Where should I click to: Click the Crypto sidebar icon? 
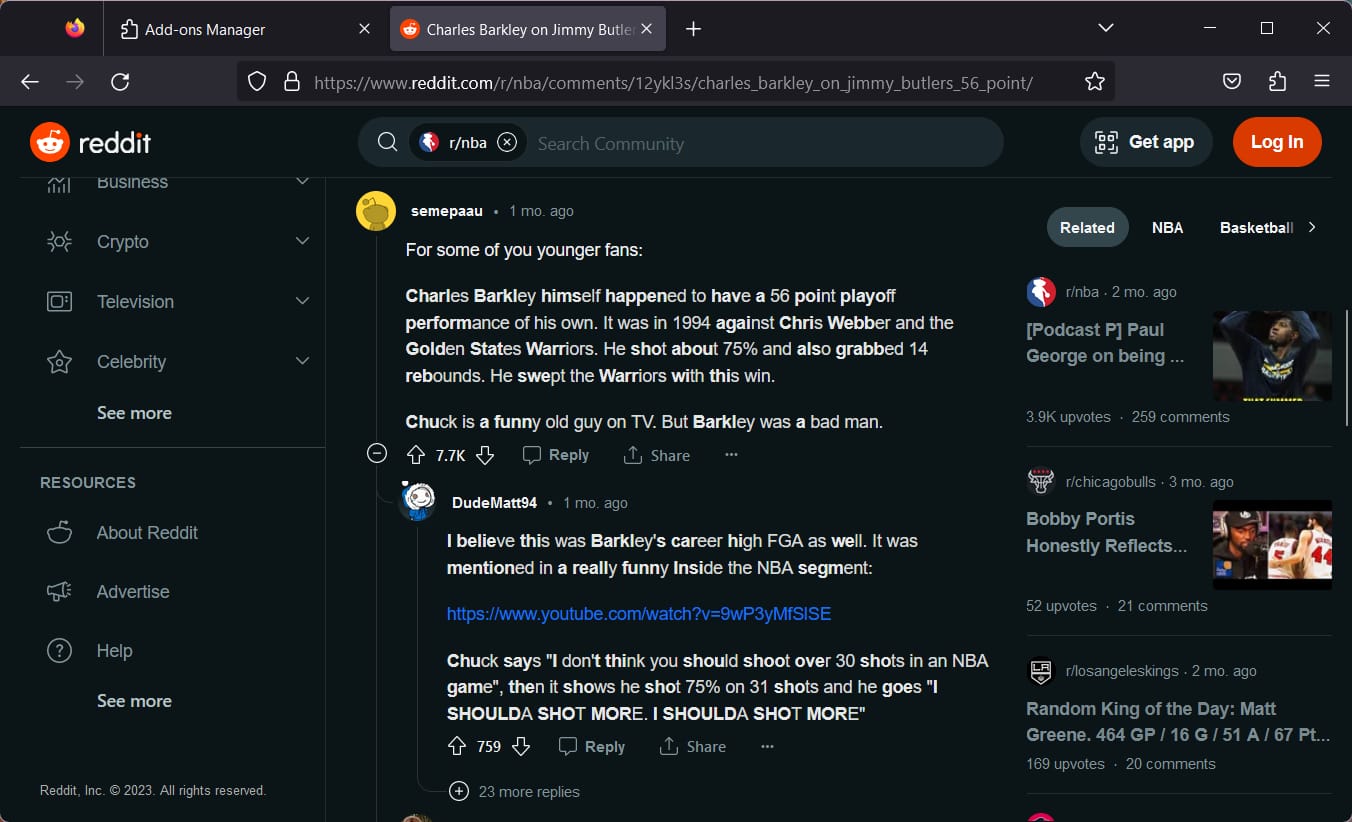coord(60,242)
